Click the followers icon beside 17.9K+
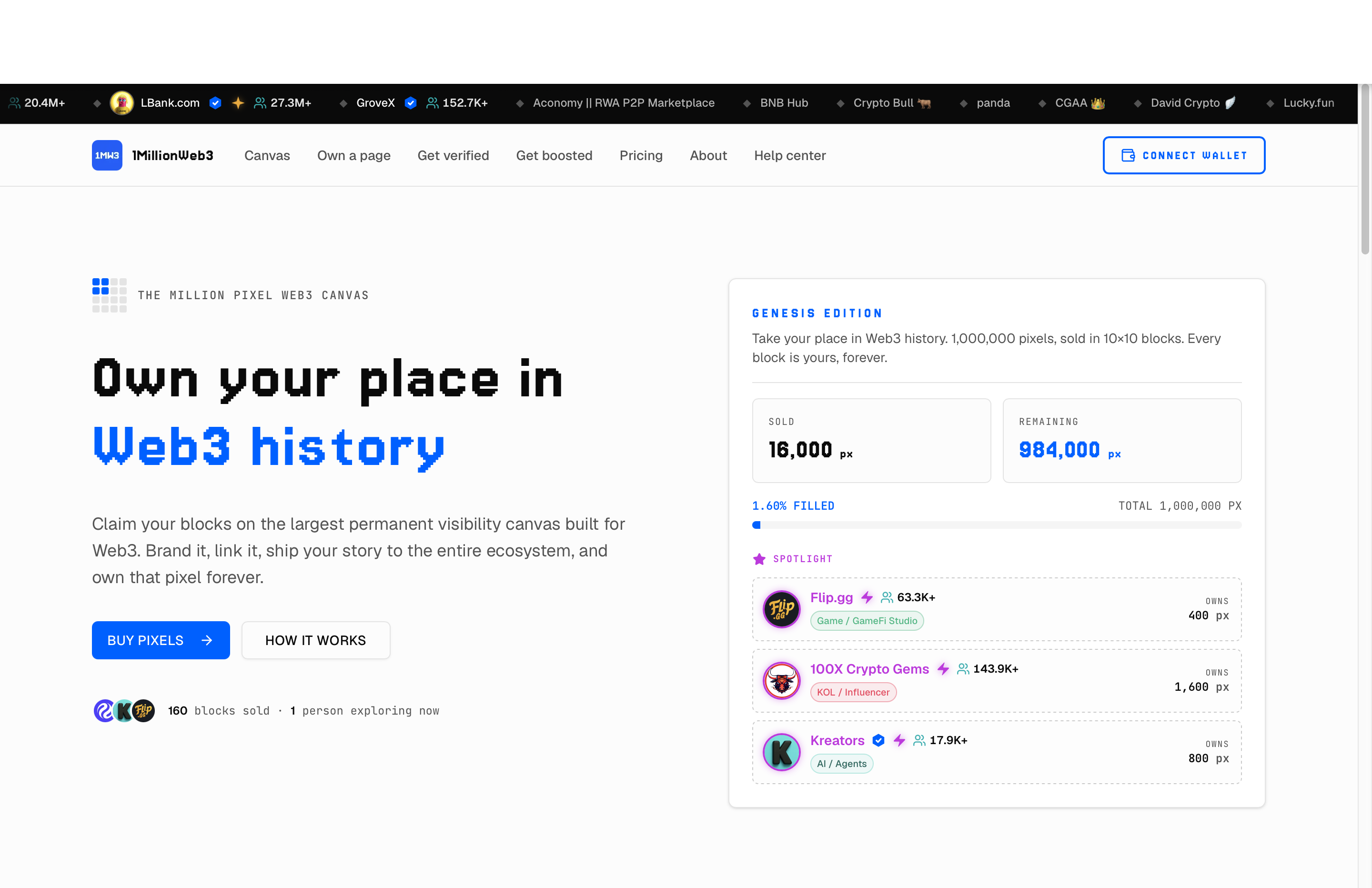Image resolution: width=1372 pixels, height=888 pixels. coord(919,740)
